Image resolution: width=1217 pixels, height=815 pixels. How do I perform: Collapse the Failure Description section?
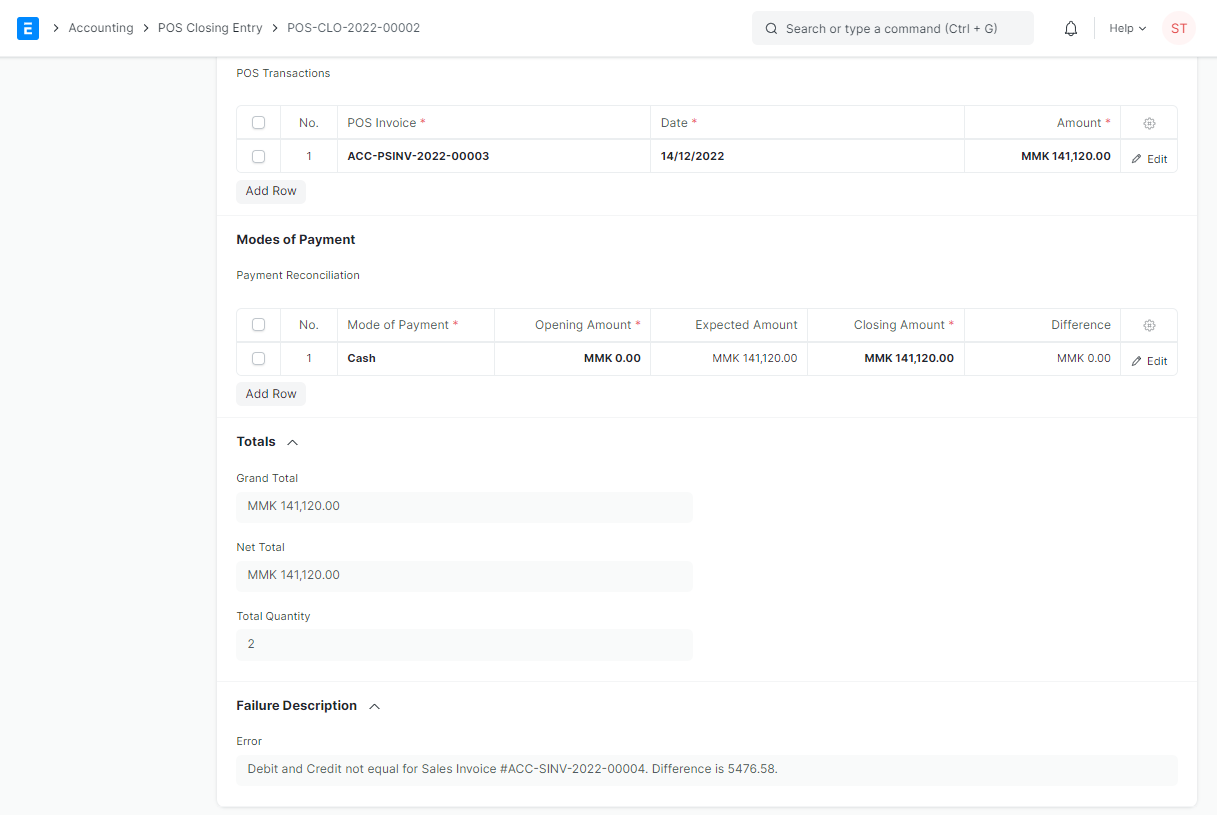point(373,705)
